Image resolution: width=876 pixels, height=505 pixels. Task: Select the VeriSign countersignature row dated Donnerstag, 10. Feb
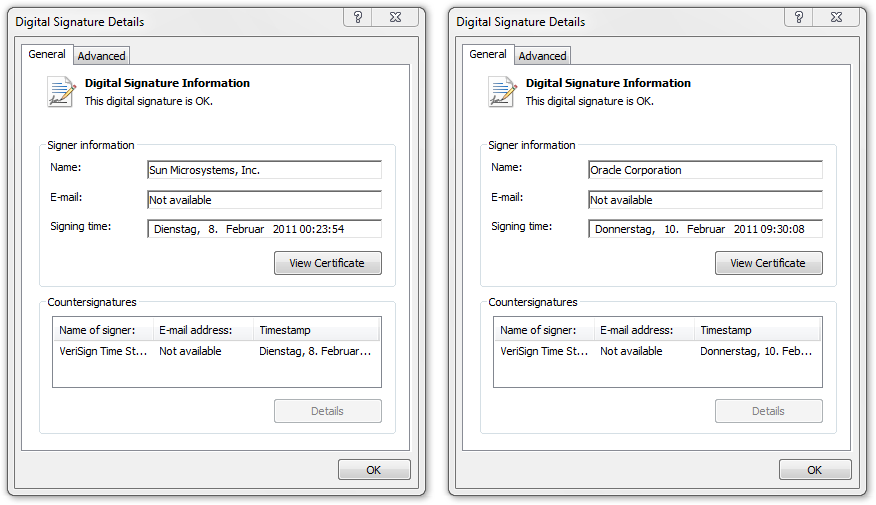658,351
